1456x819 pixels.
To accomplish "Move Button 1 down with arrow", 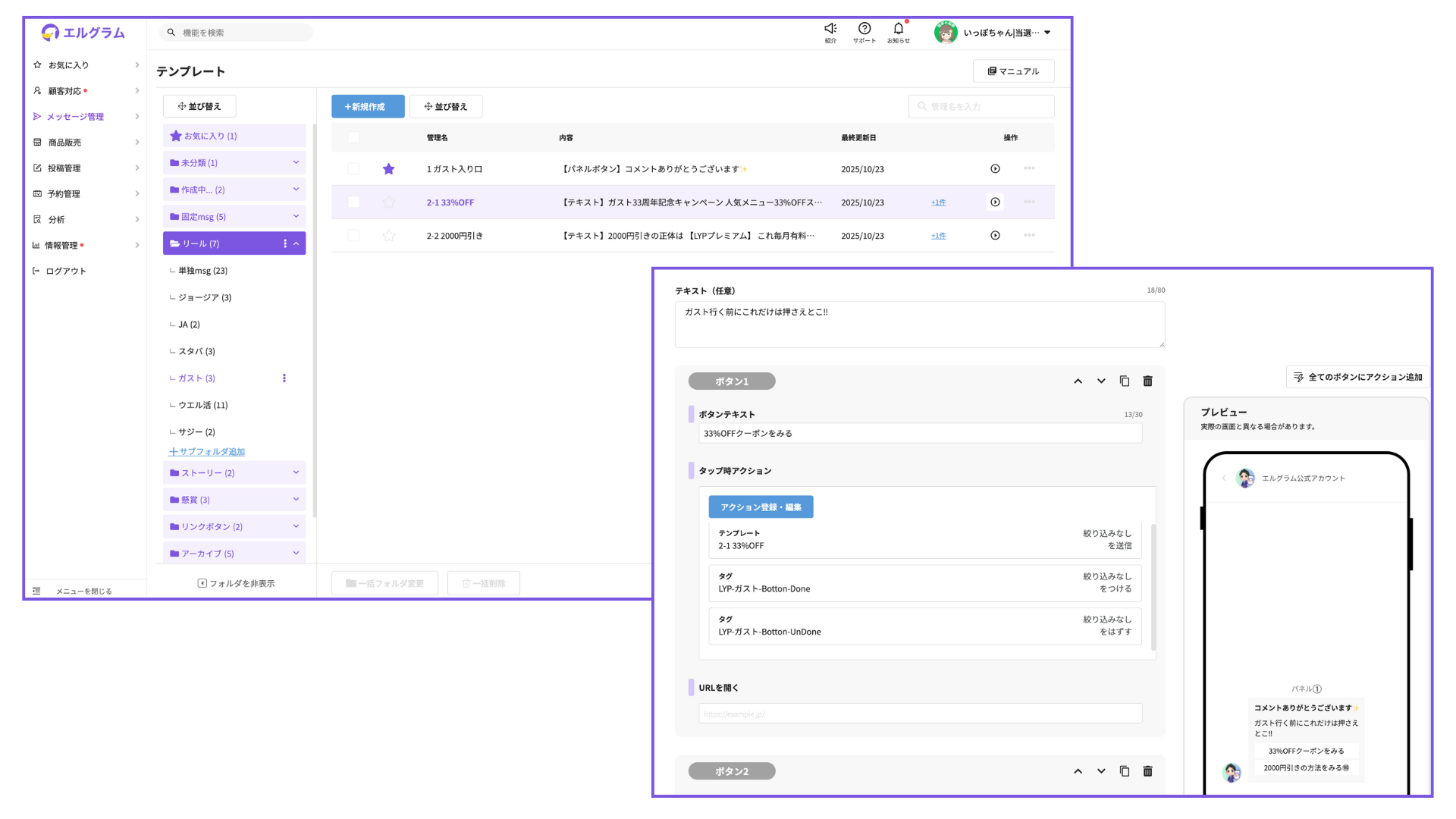I will (1101, 381).
